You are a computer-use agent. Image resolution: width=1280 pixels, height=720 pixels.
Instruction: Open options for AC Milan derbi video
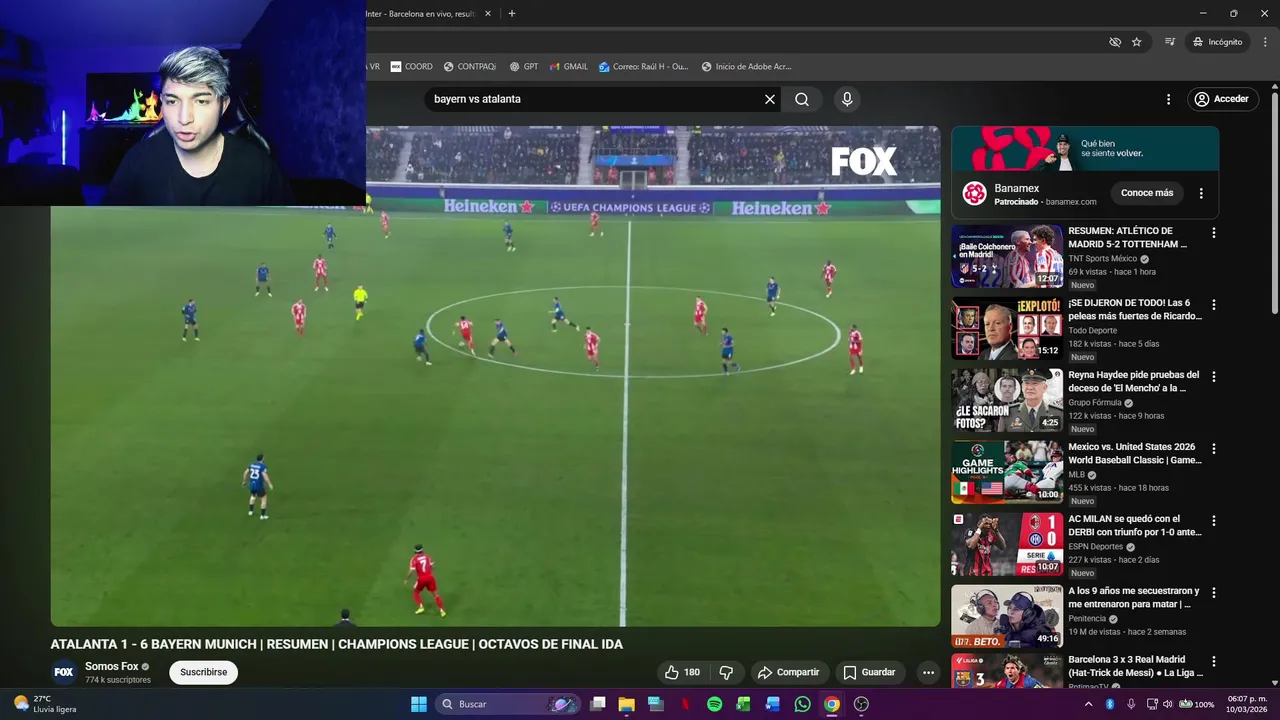coord(1214,521)
